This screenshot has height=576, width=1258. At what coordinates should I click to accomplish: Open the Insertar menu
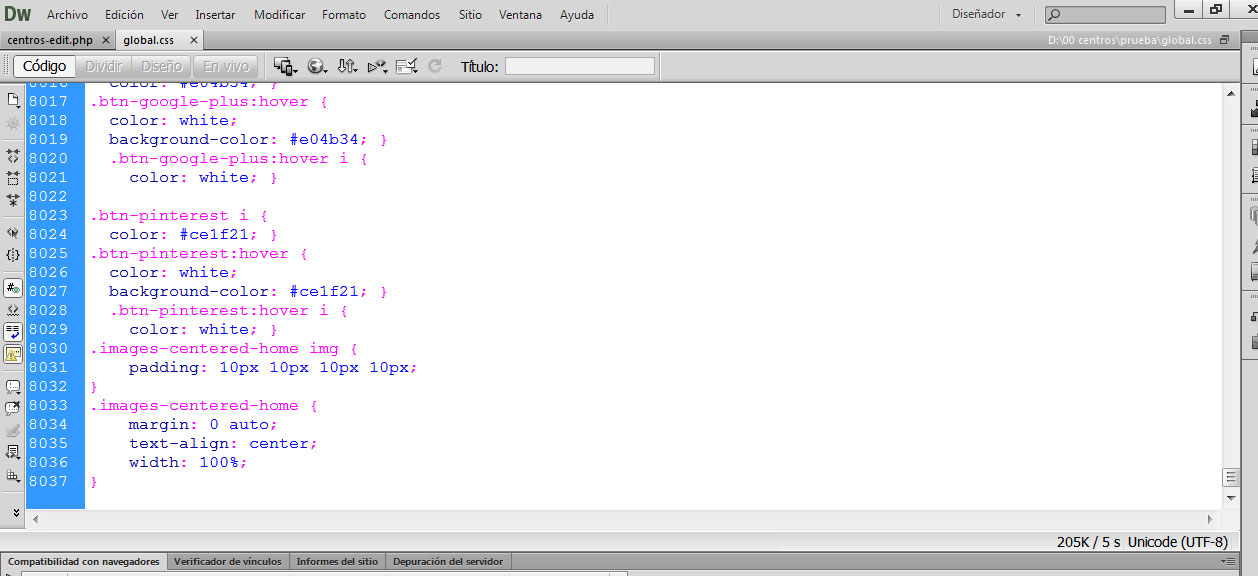coord(216,15)
